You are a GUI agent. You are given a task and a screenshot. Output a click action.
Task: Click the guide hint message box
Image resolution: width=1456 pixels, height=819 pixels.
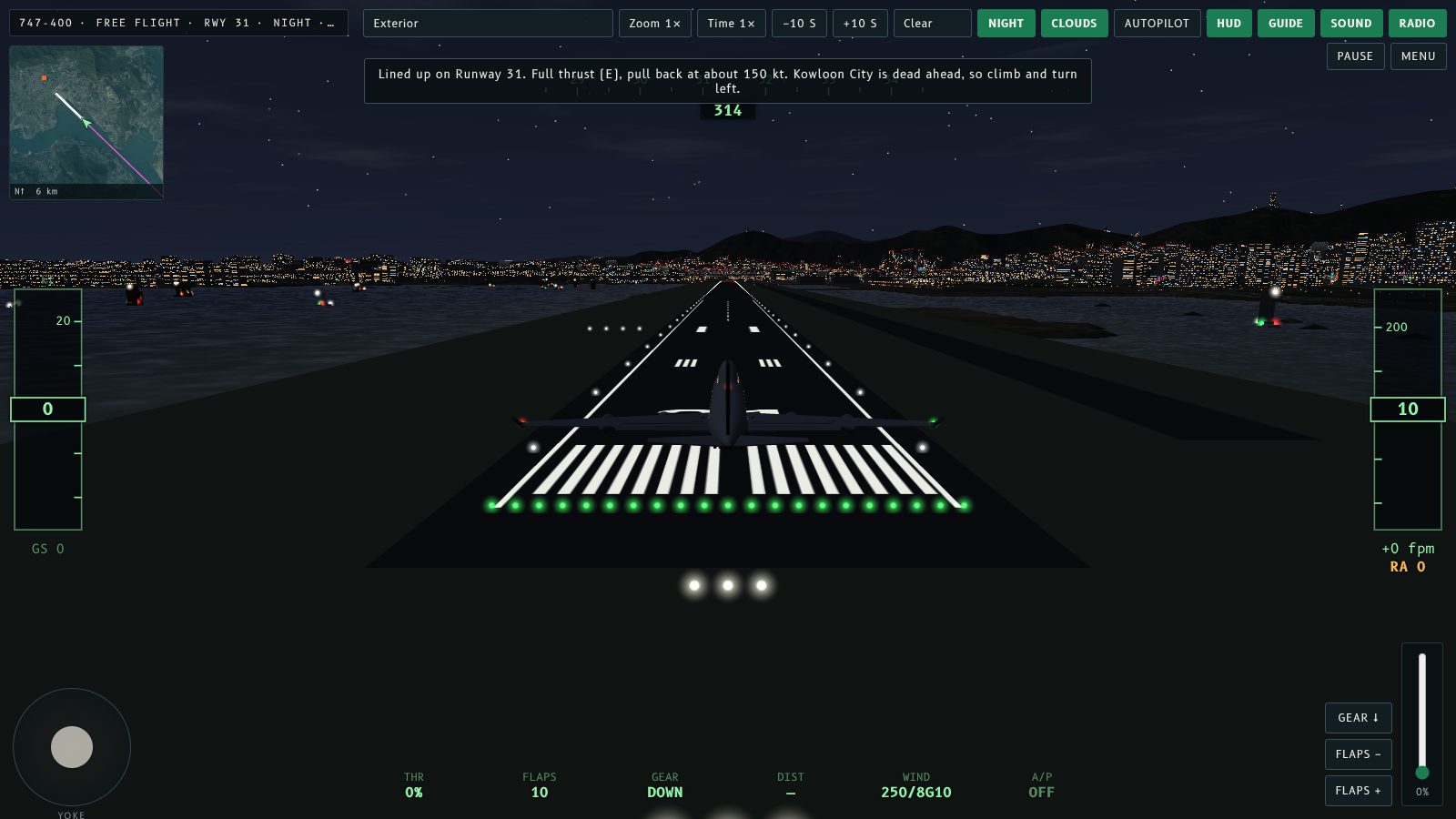728,81
